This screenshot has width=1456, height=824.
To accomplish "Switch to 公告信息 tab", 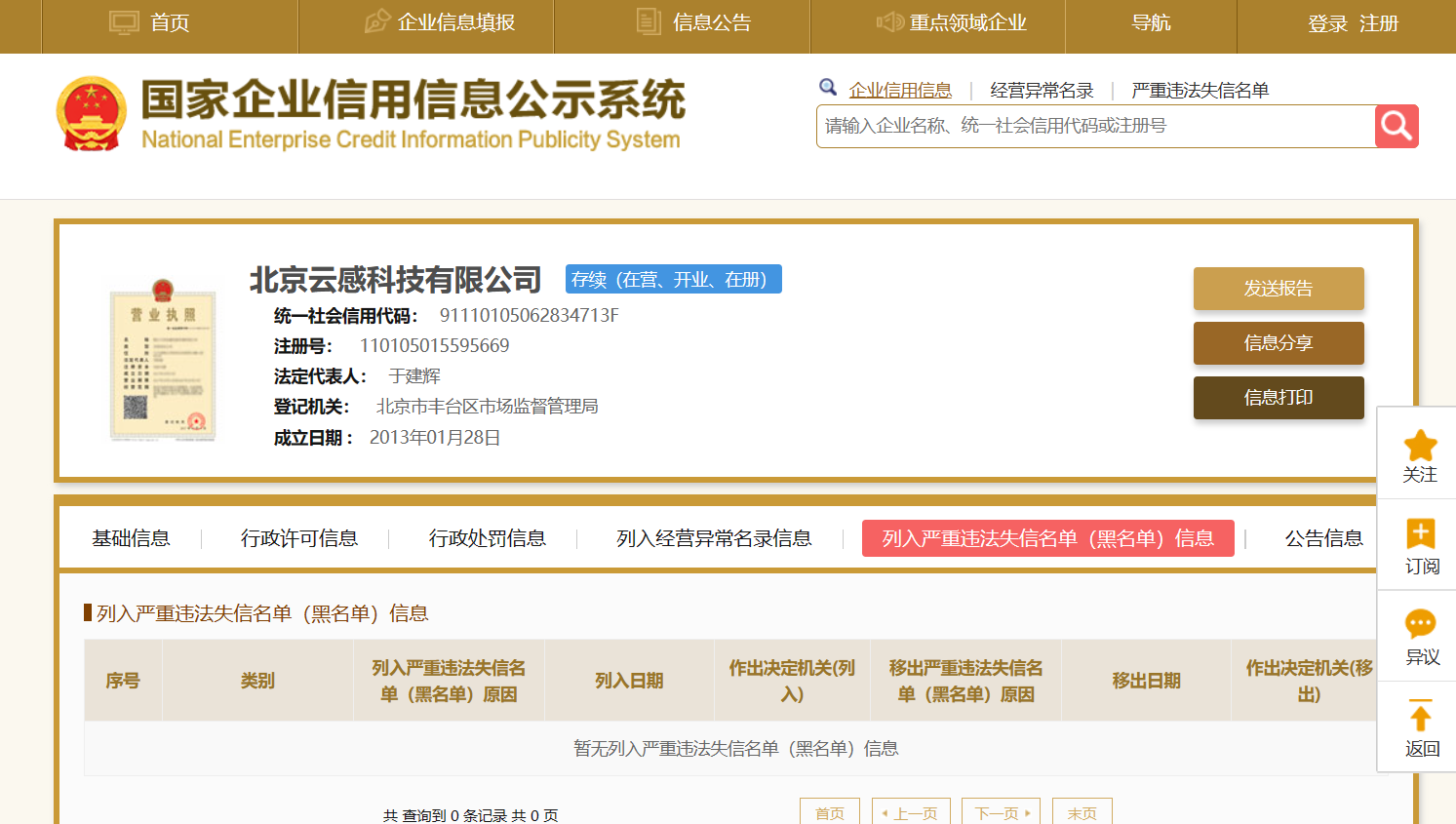I will (1323, 538).
